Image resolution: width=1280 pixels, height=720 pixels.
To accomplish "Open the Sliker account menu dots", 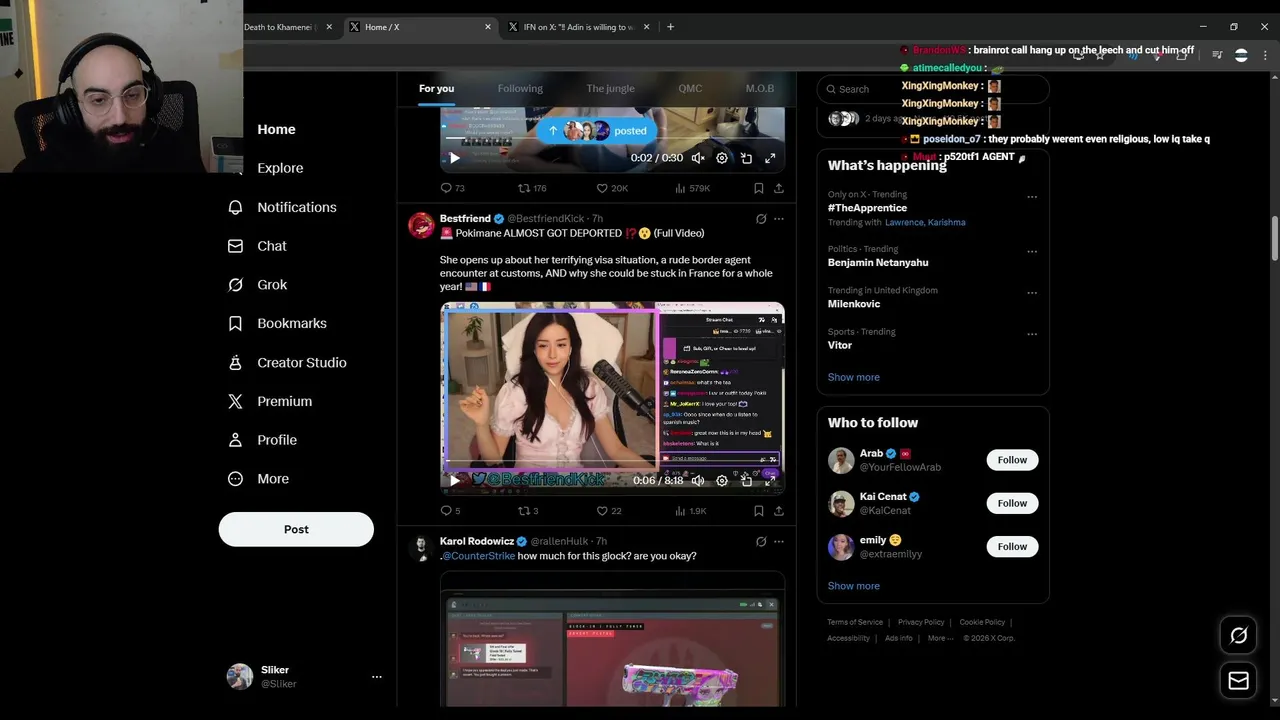I will (x=377, y=677).
